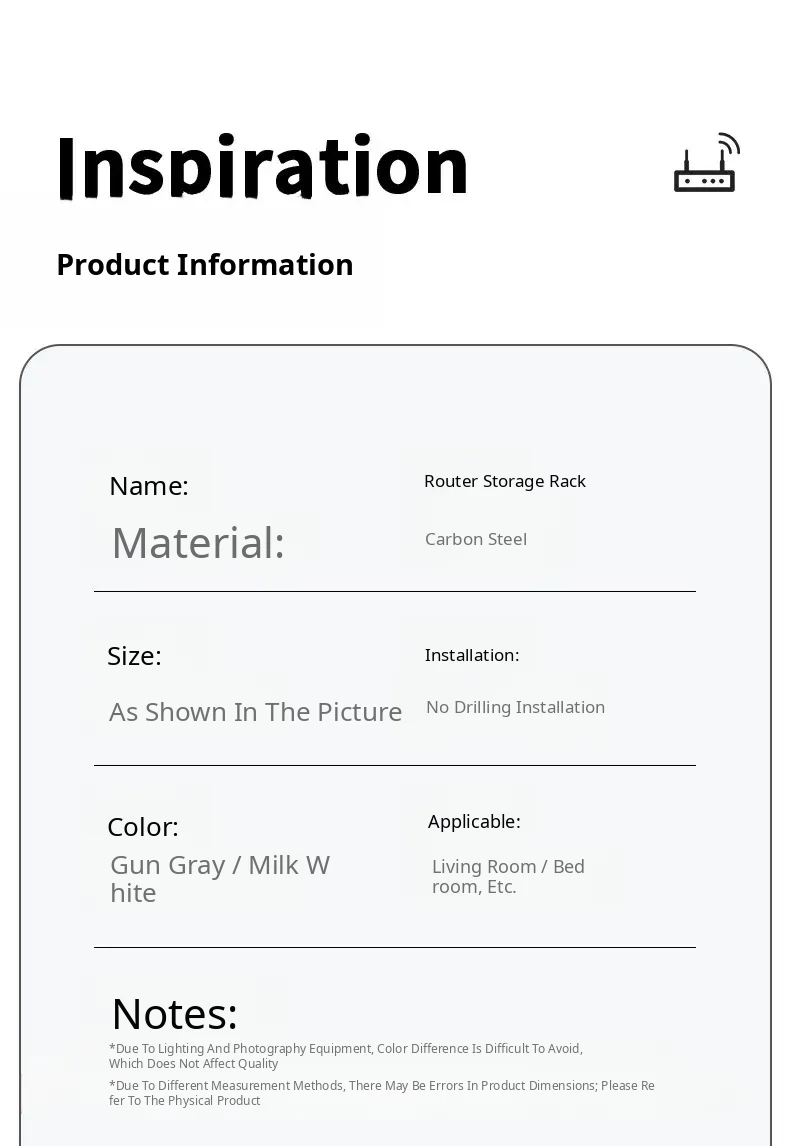Select the Living Room / Bedroom text
Viewport: 790px width, 1146px height.
tap(508, 876)
